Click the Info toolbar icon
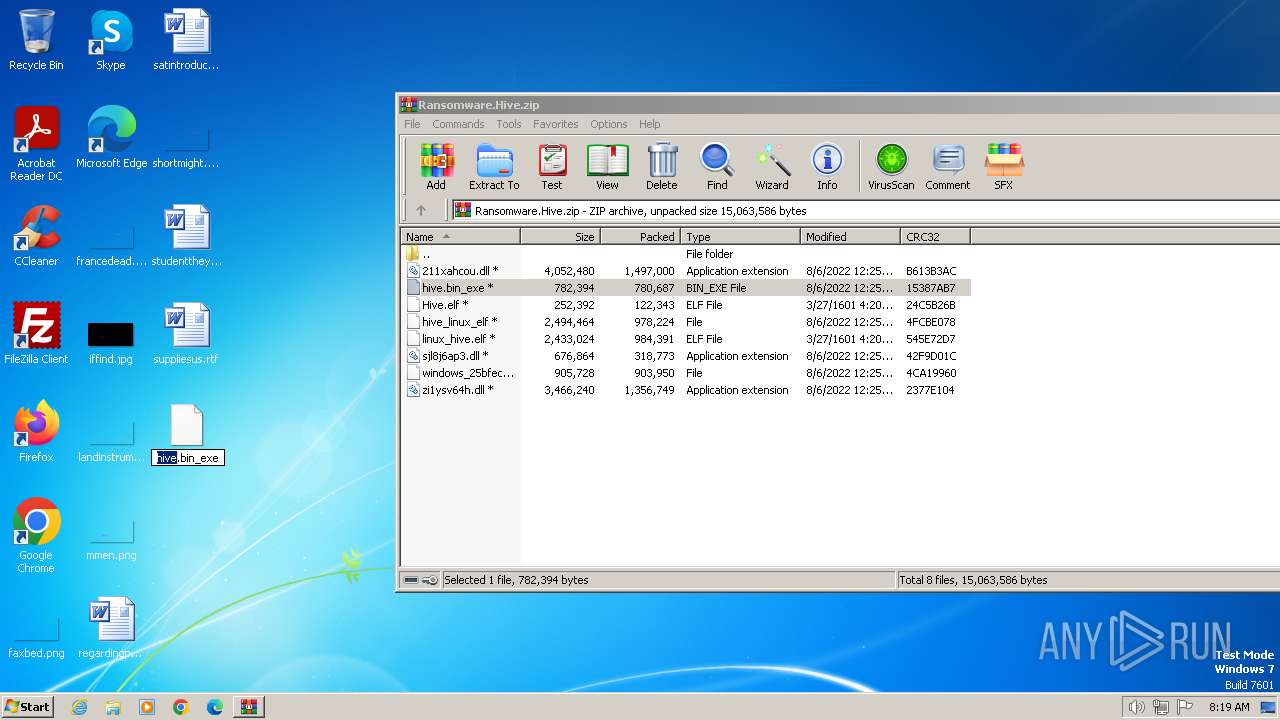The width and height of the screenshot is (1280, 720). [827, 166]
